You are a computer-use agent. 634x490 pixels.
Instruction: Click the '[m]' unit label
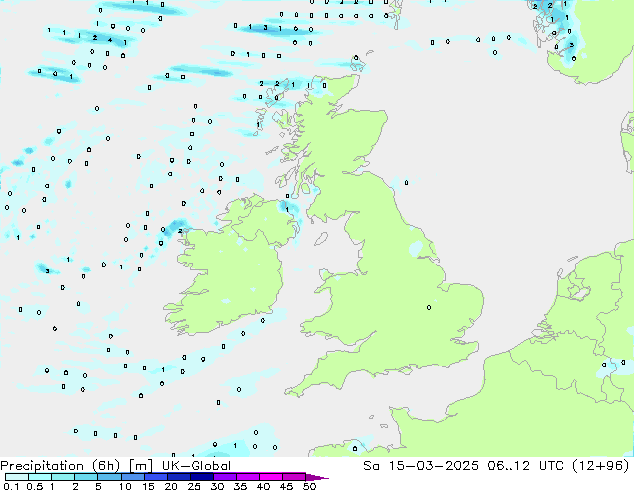pos(140,466)
